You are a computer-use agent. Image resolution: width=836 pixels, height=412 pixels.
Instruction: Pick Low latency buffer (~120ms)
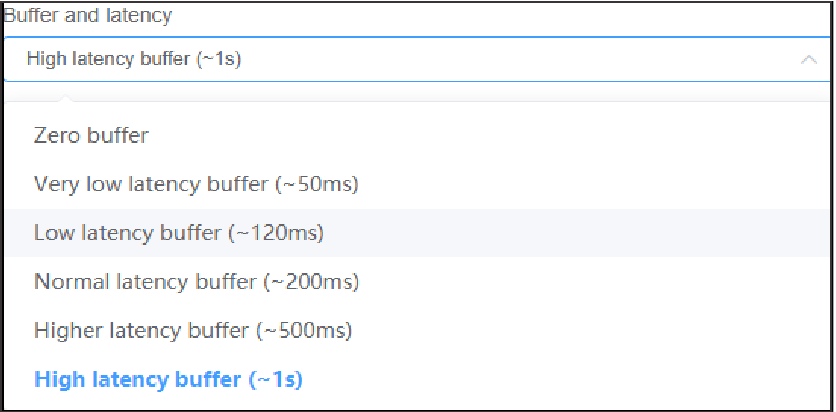[179, 233]
